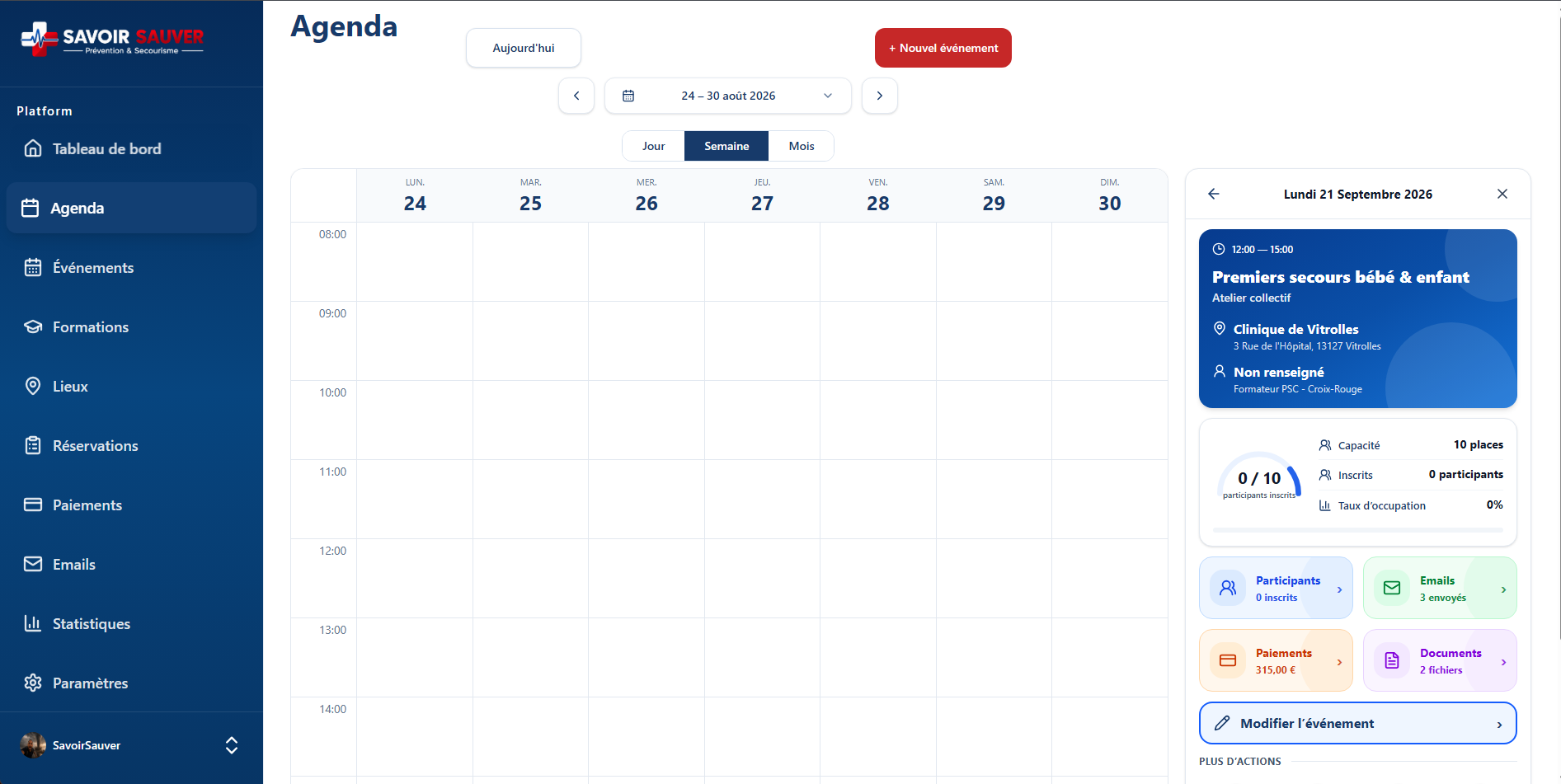Click the back arrow in event panel
This screenshot has height=784, width=1561.
click(1214, 194)
